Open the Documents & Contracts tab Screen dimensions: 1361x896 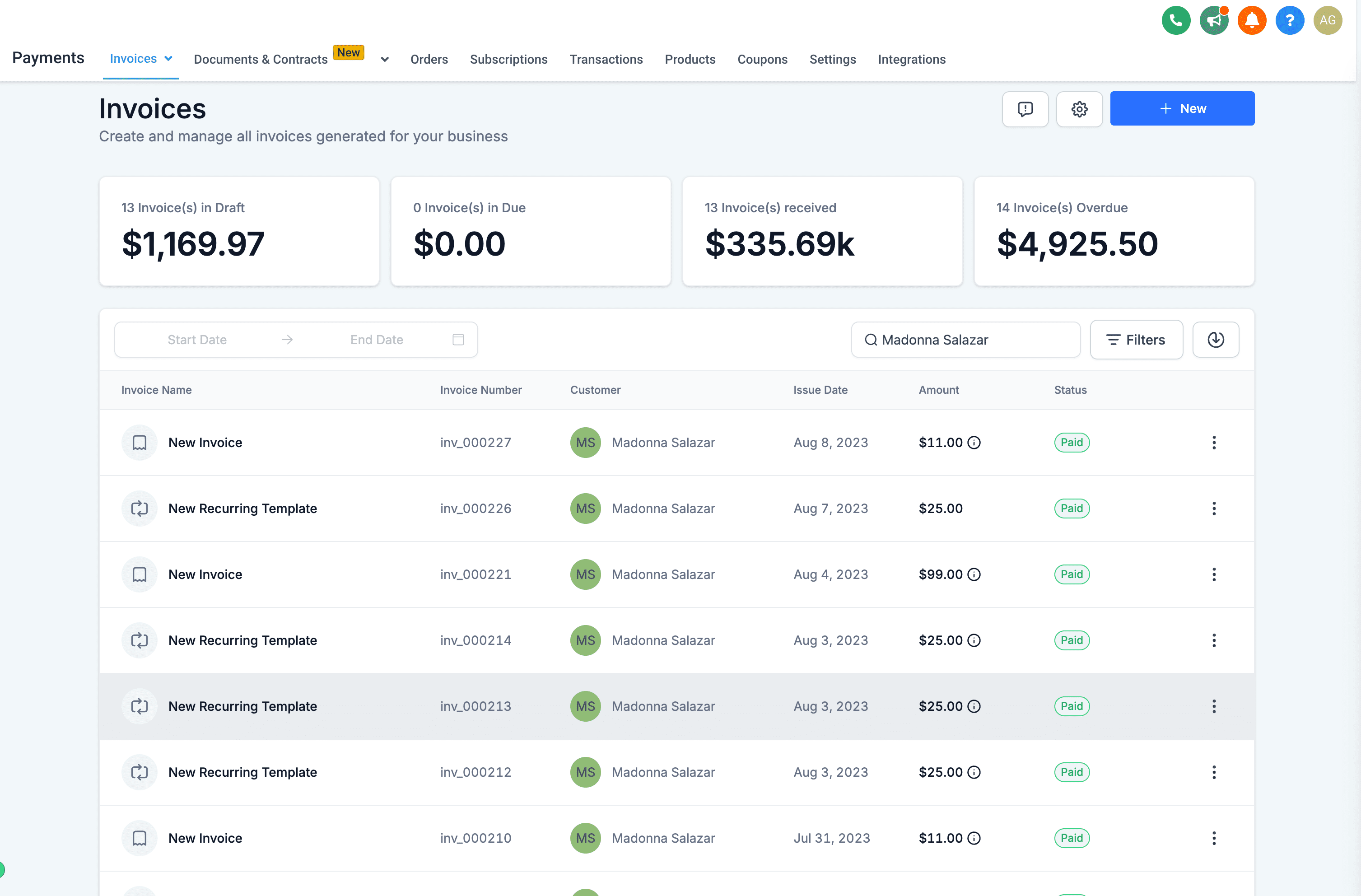[261, 60]
